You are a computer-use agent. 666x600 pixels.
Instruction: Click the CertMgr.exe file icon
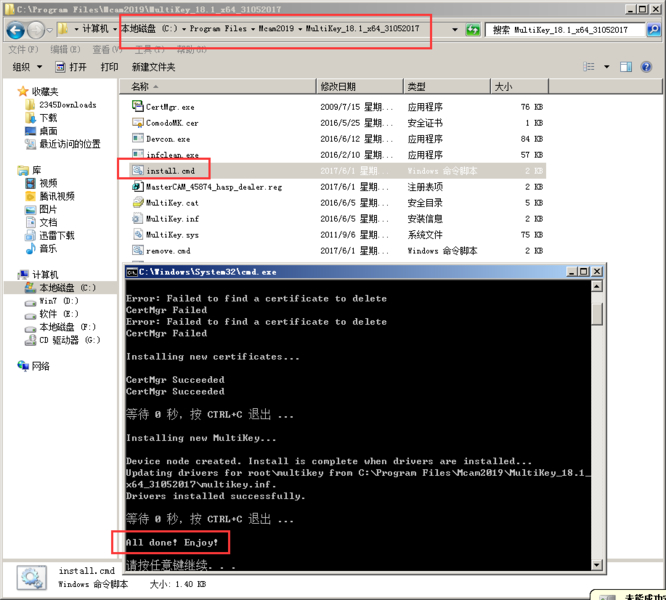click(x=138, y=106)
